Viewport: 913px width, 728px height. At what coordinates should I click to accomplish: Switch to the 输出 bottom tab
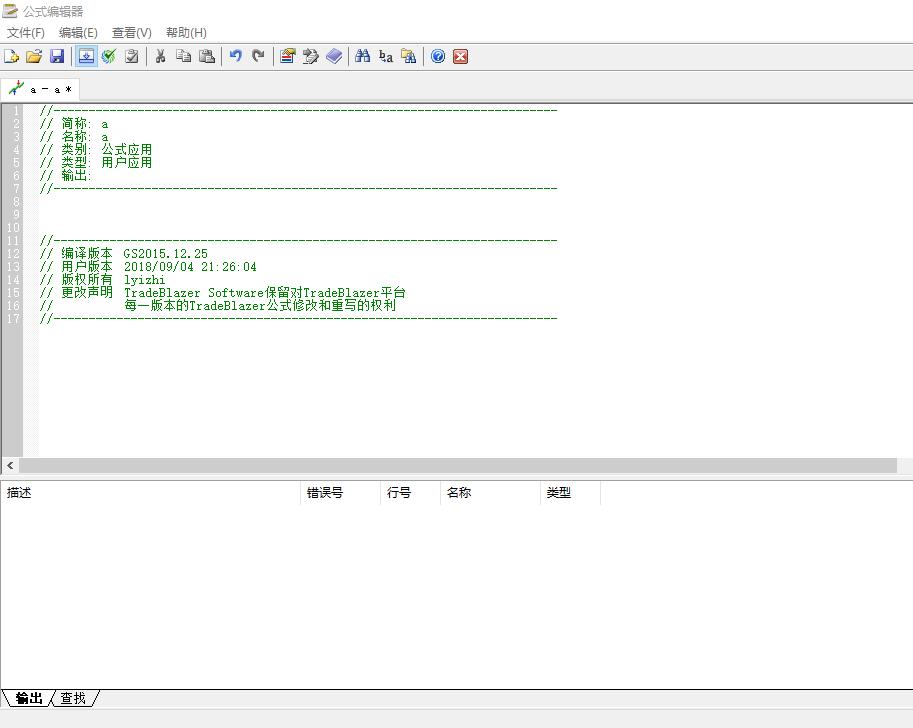(x=29, y=698)
